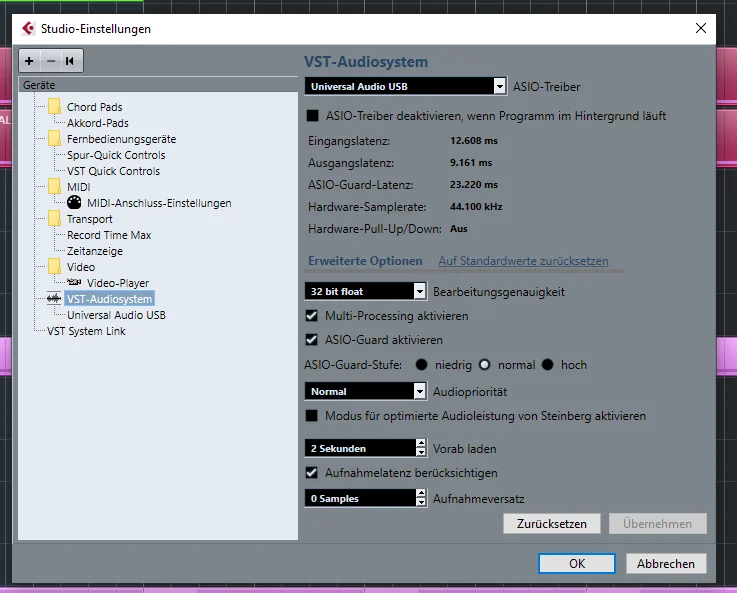Image resolution: width=737 pixels, height=593 pixels.
Task: Click the 0 Samples value field
Action: 360,498
